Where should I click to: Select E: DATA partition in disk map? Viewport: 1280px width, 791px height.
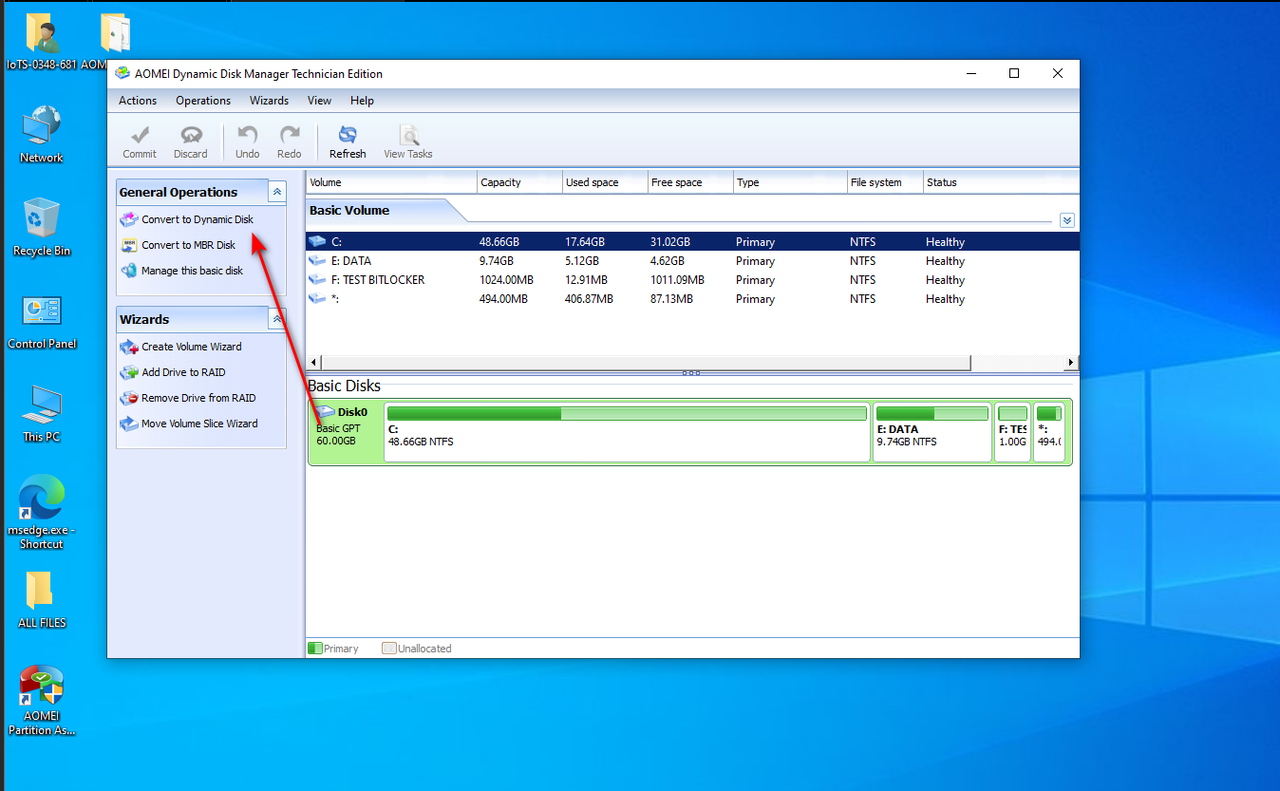(932, 433)
